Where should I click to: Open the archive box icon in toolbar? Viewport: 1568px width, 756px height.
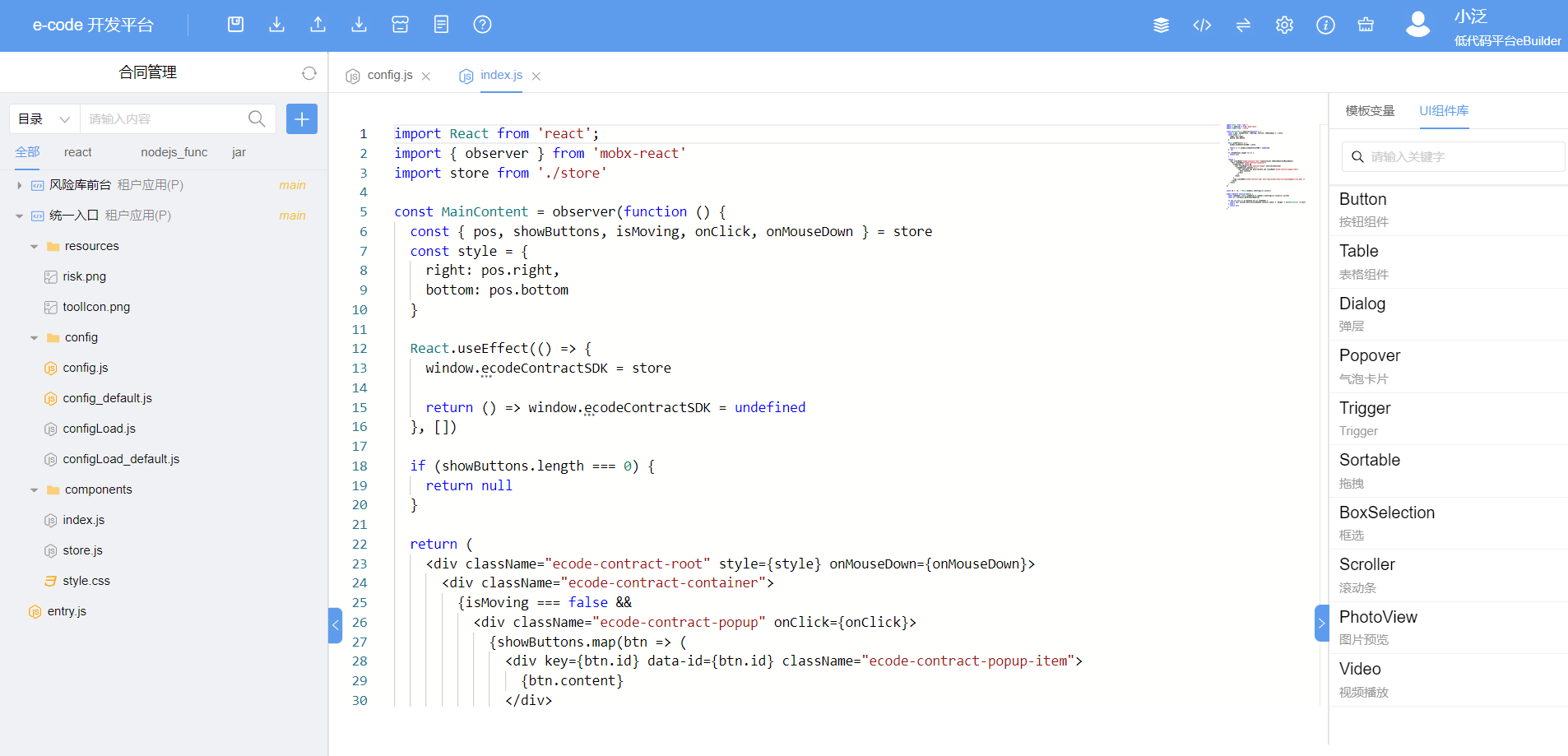400,25
